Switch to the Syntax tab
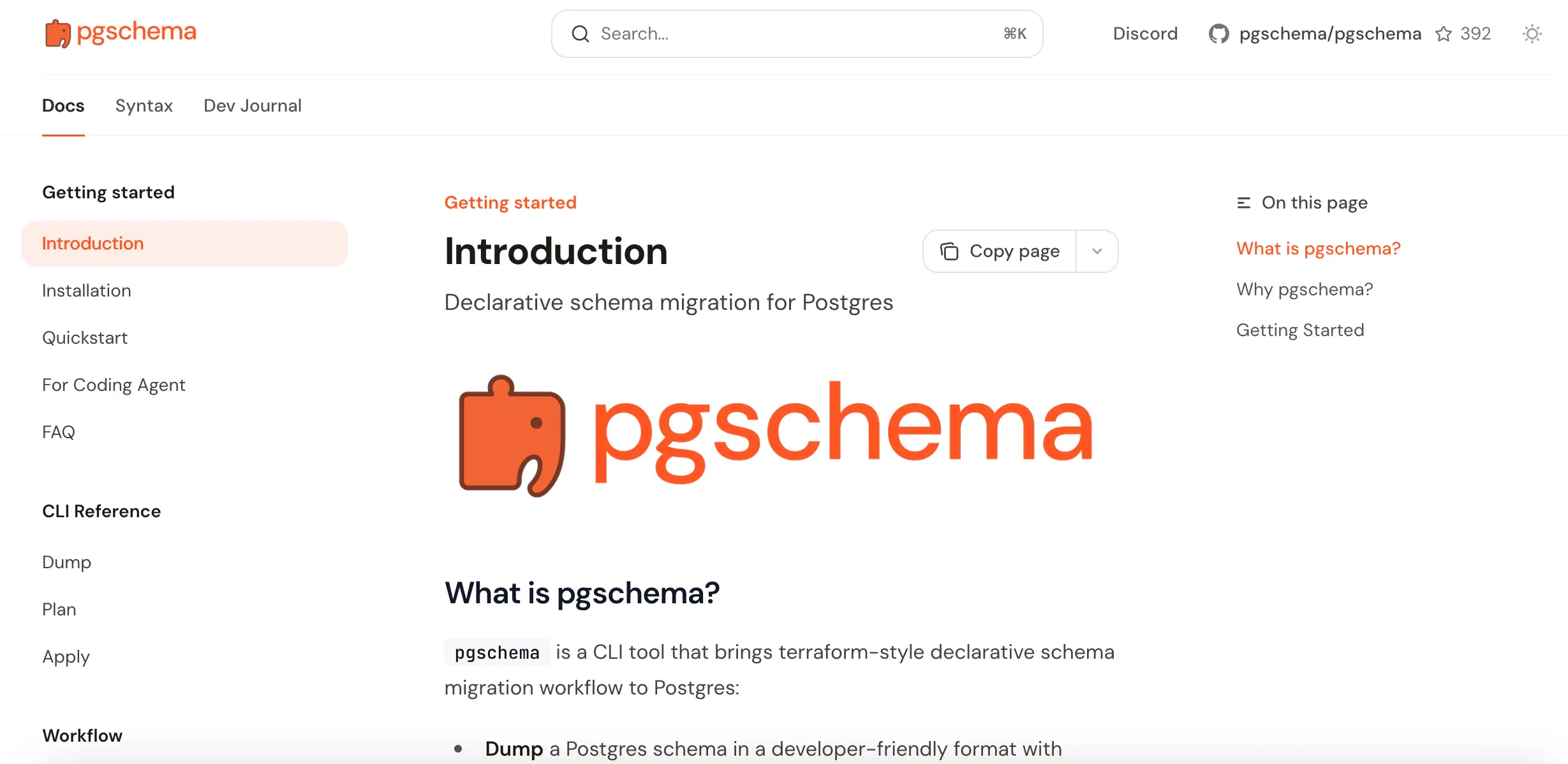The width and height of the screenshot is (1568, 764). click(144, 105)
